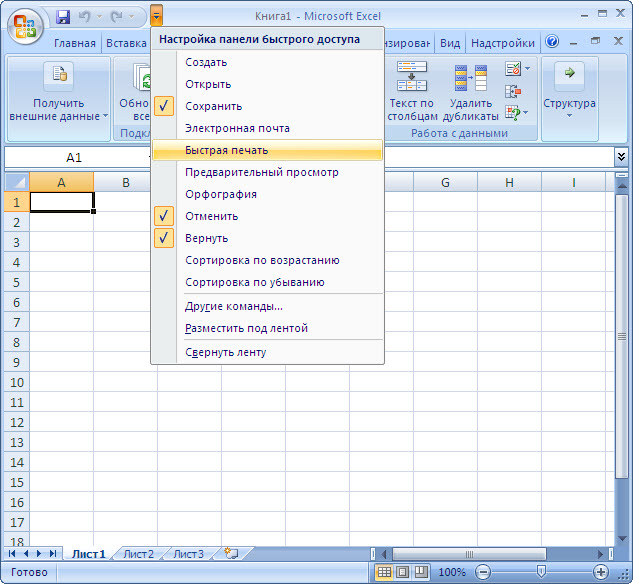The image size is (633, 584).
Task: Go to next sheet navigation arrow
Action: [x=39, y=553]
